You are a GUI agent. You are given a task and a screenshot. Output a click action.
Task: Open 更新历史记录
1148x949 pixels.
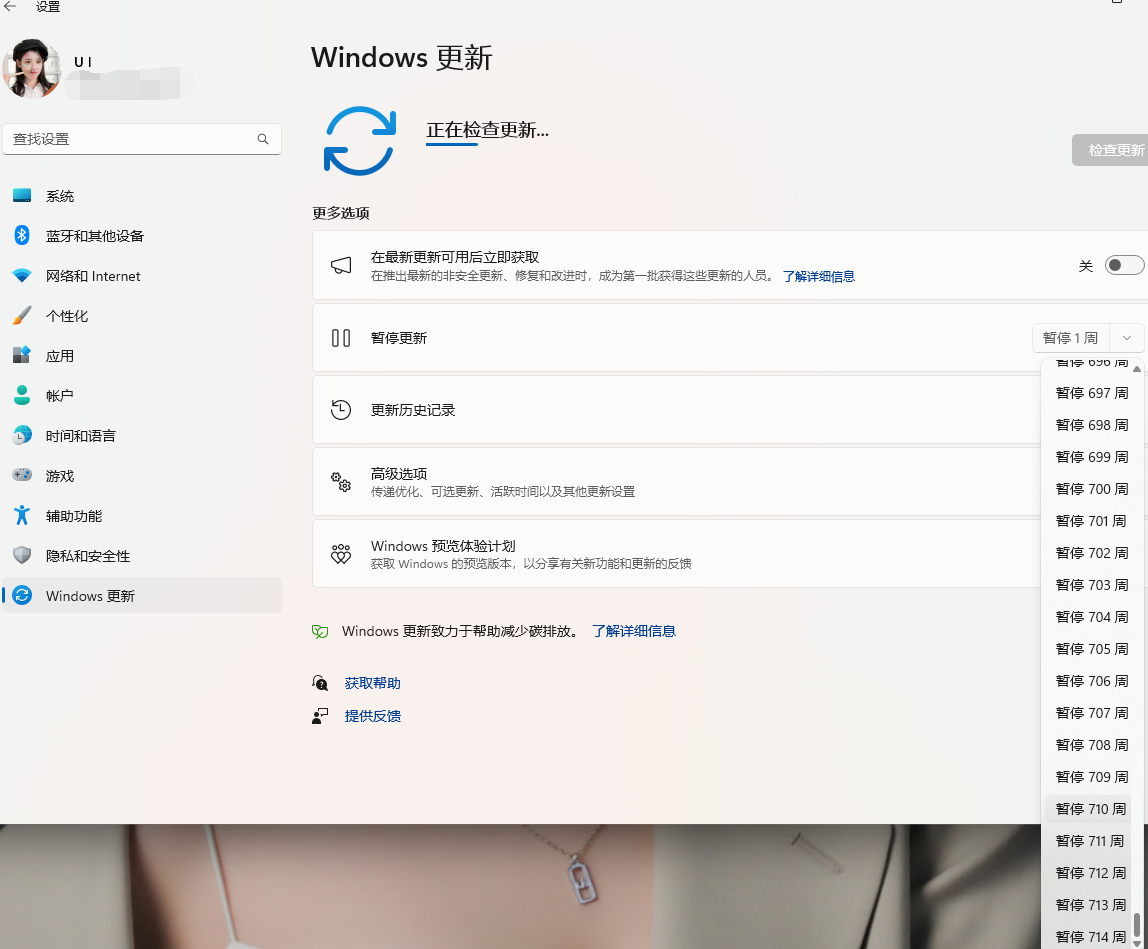tap(676, 409)
